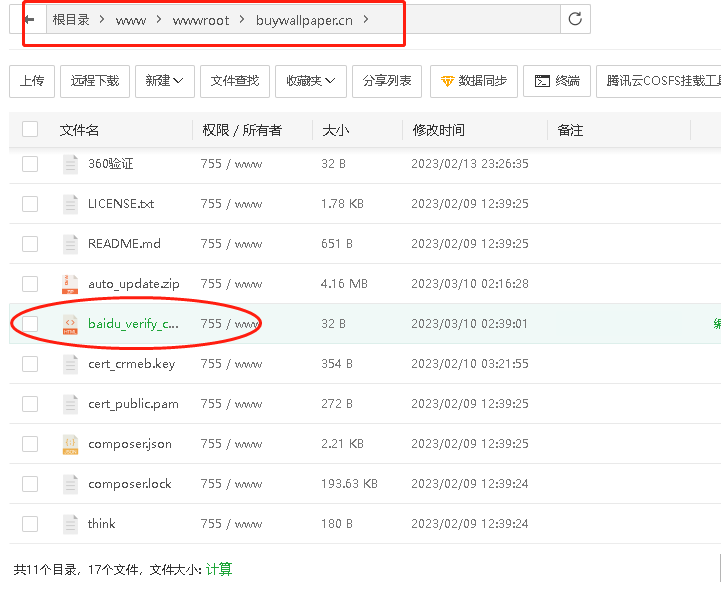This screenshot has width=721, height=604.
Task: Open the 收藏夹 dropdown menu
Action: tap(310, 81)
